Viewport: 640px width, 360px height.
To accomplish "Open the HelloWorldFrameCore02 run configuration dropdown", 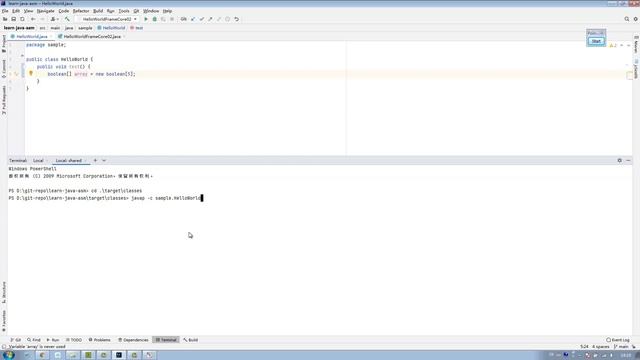I will [x=108, y=19].
